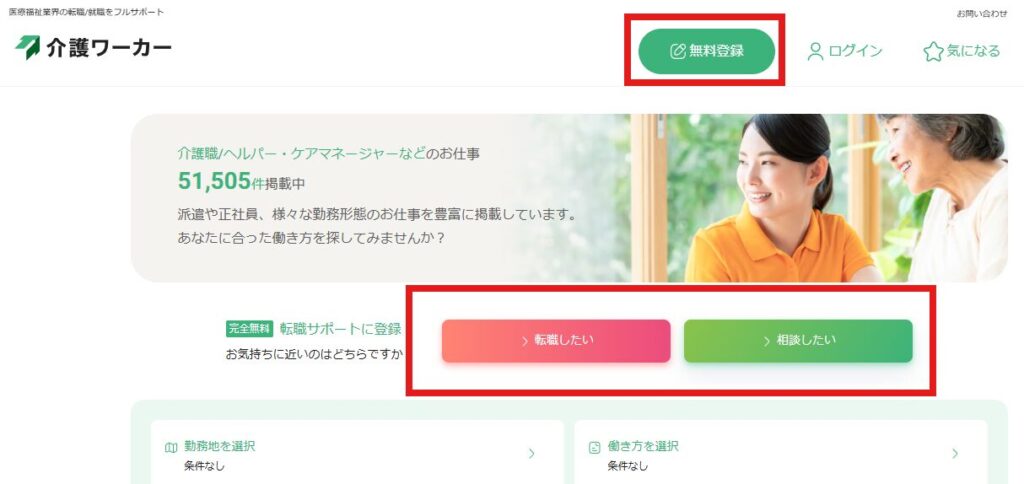1024x484 pixels.
Task: Open the 働き方を選択 condition panel
Action: tap(780, 452)
